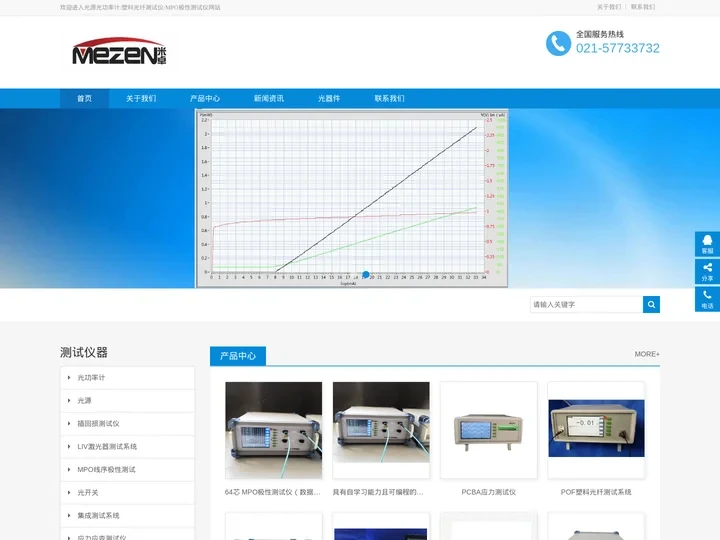Click 64芯 MPO极性测试仪 product thumbnail
This screenshot has width=720, height=540.
coord(274,430)
